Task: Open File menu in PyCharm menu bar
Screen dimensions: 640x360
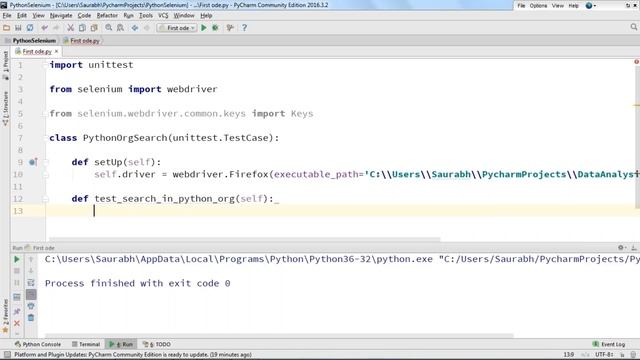Action: (x=7, y=16)
